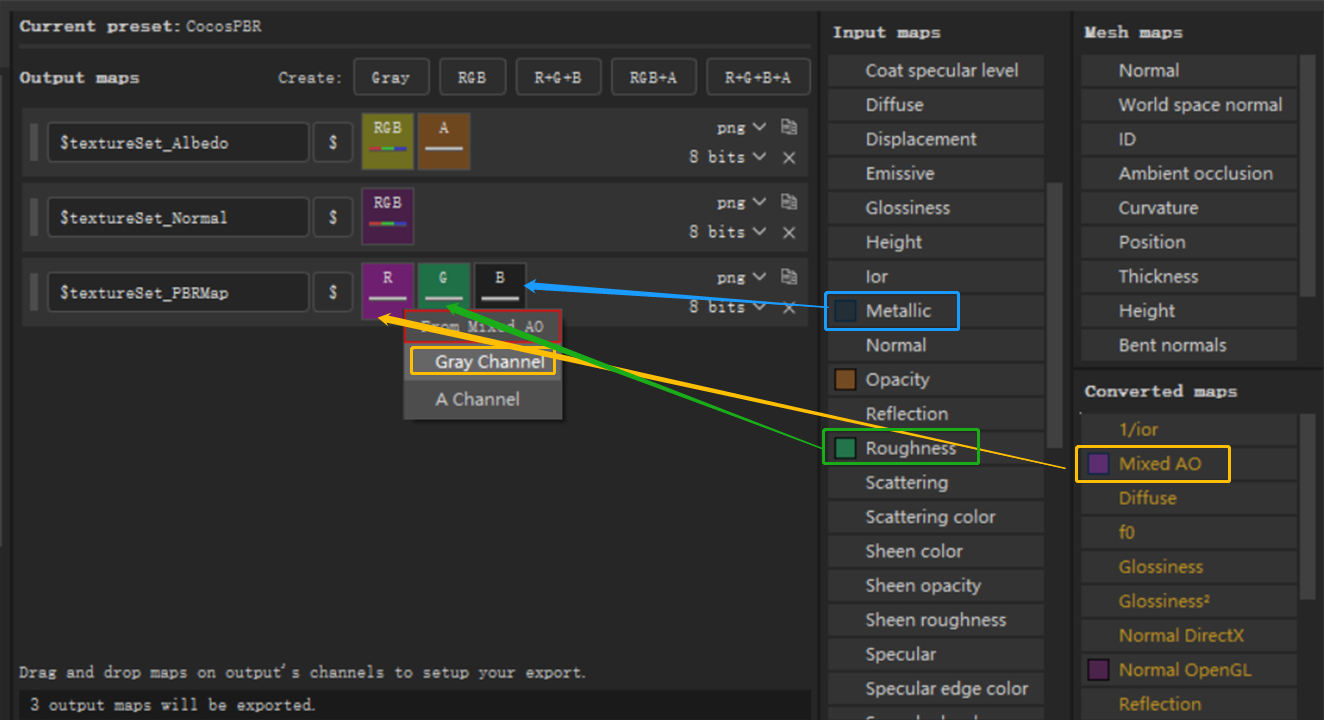Click the $ button beside $textureSet_Albedo

pyautogui.click(x=333, y=143)
